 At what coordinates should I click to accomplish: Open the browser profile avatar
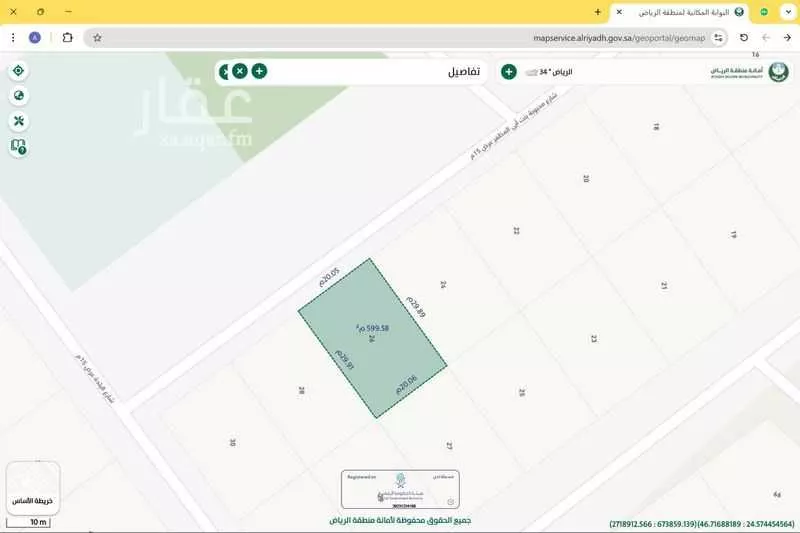pos(35,38)
